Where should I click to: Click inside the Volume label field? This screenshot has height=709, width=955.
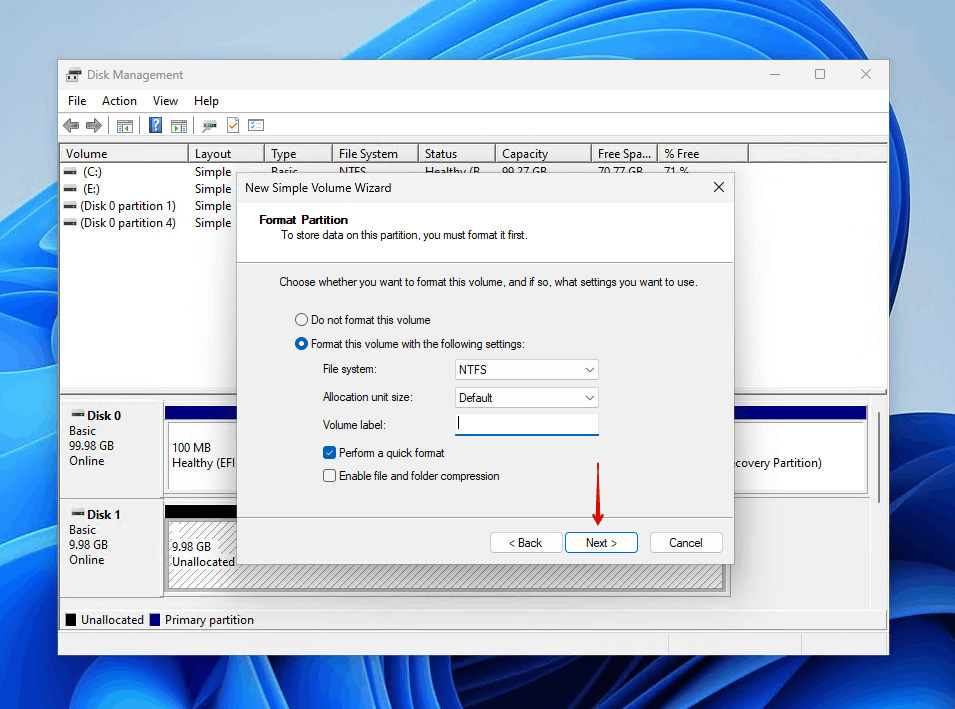point(526,424)
